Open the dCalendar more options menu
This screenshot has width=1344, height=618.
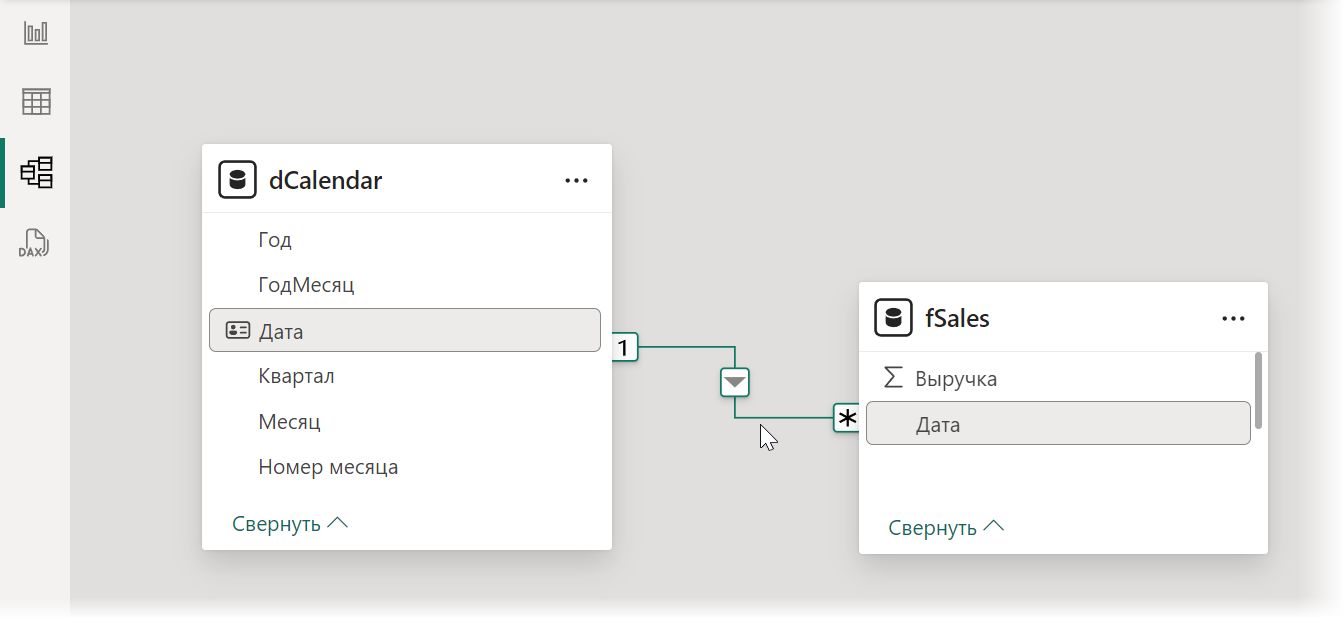[576, 181]
